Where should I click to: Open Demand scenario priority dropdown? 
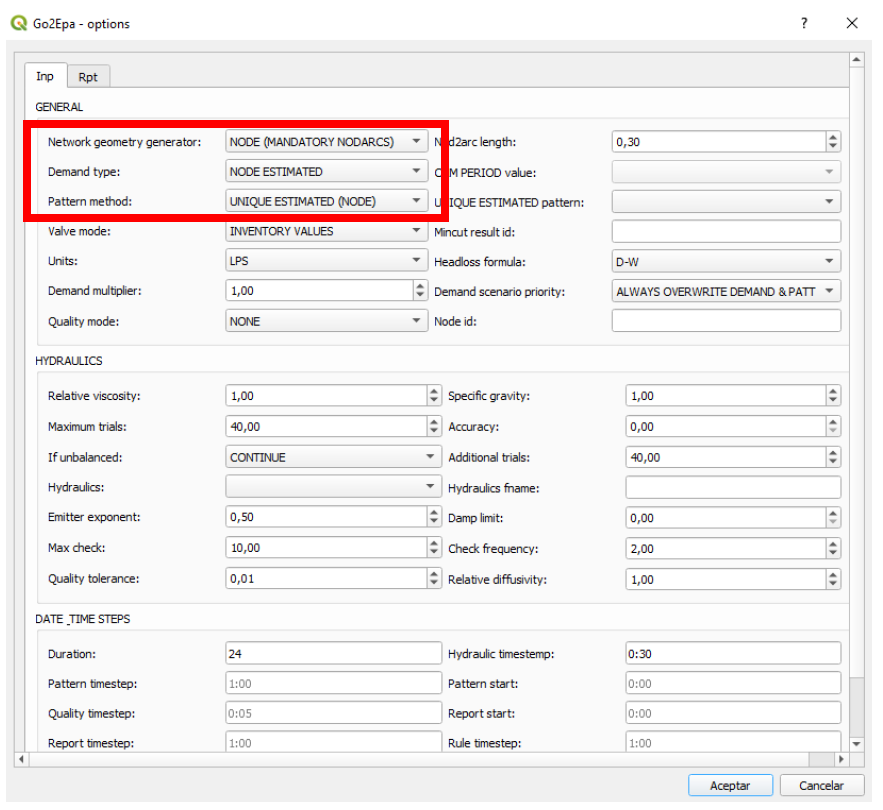[x=726, y=291]
